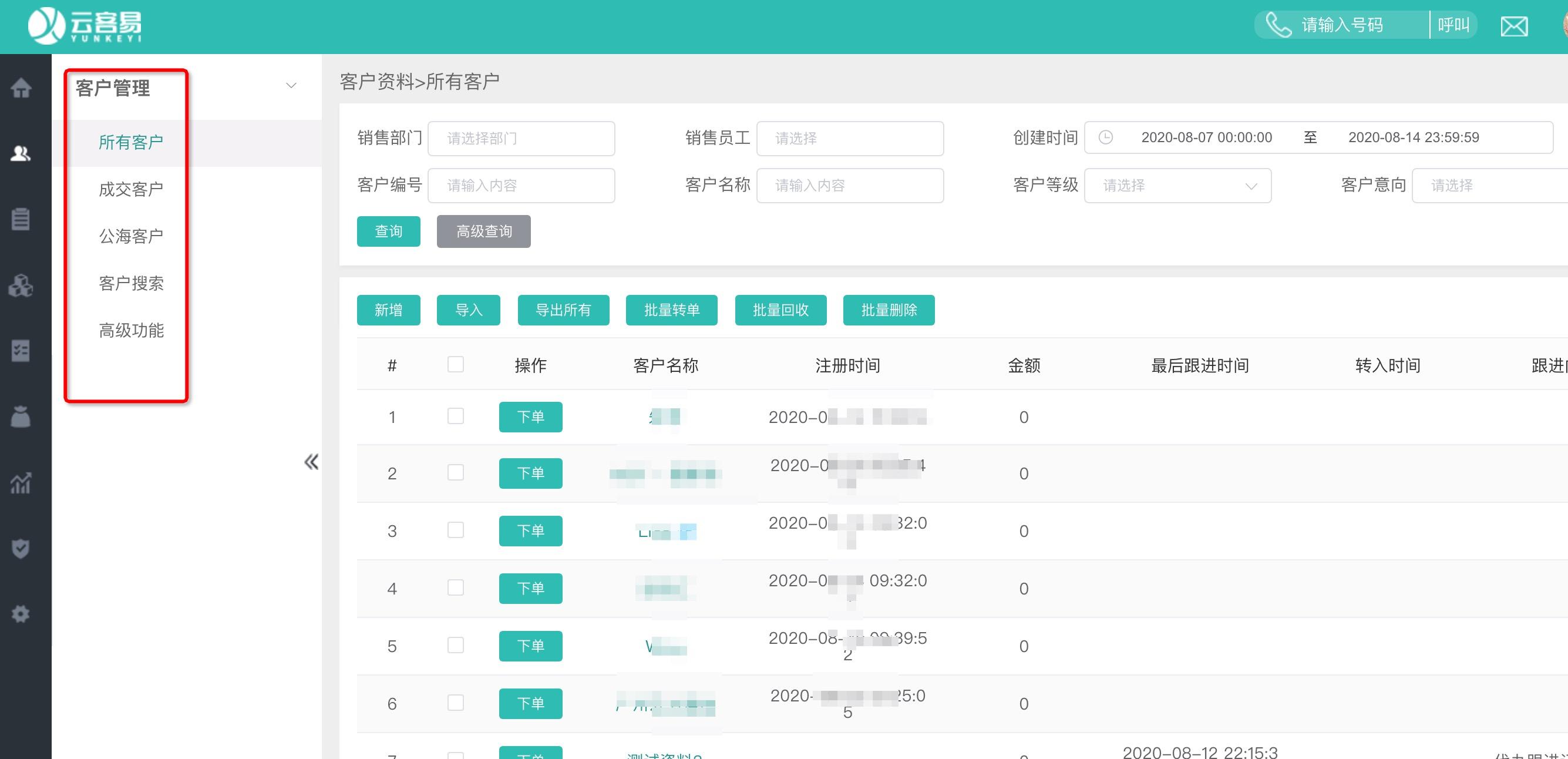Select 客户搜索 menu item
The image size is (1568, 759).
click(x=131, y=283)
